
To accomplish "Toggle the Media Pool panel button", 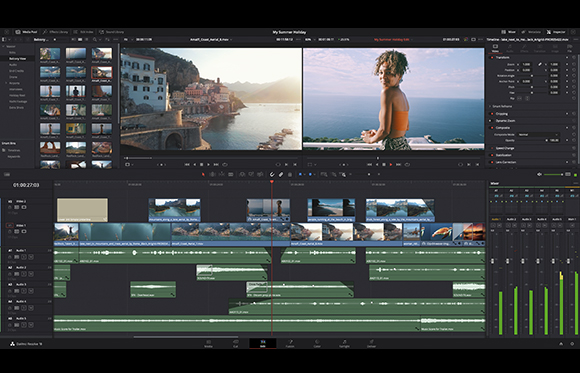I will 26,32.
